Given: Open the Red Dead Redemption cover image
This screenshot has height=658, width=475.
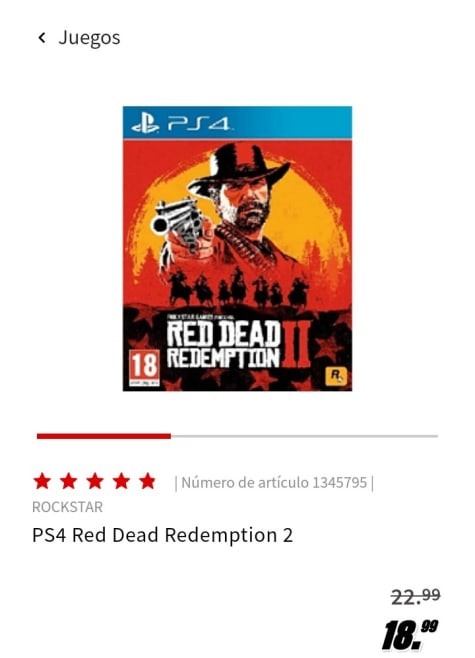Looking at the screenshot, I should pyautogui.click(x=238, y=248).
